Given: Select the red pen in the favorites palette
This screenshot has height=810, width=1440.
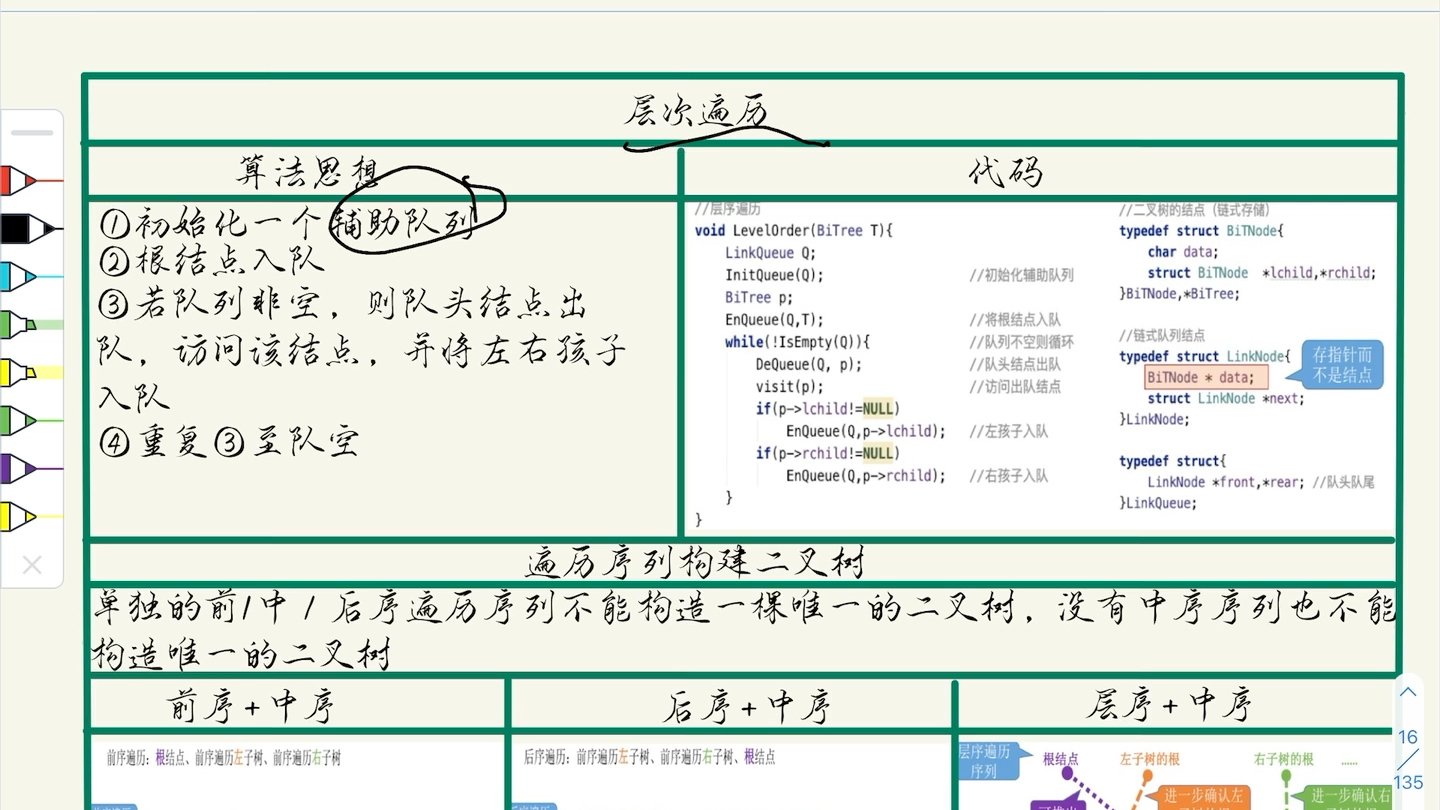Looking at the screenshot, I should 18,181.
